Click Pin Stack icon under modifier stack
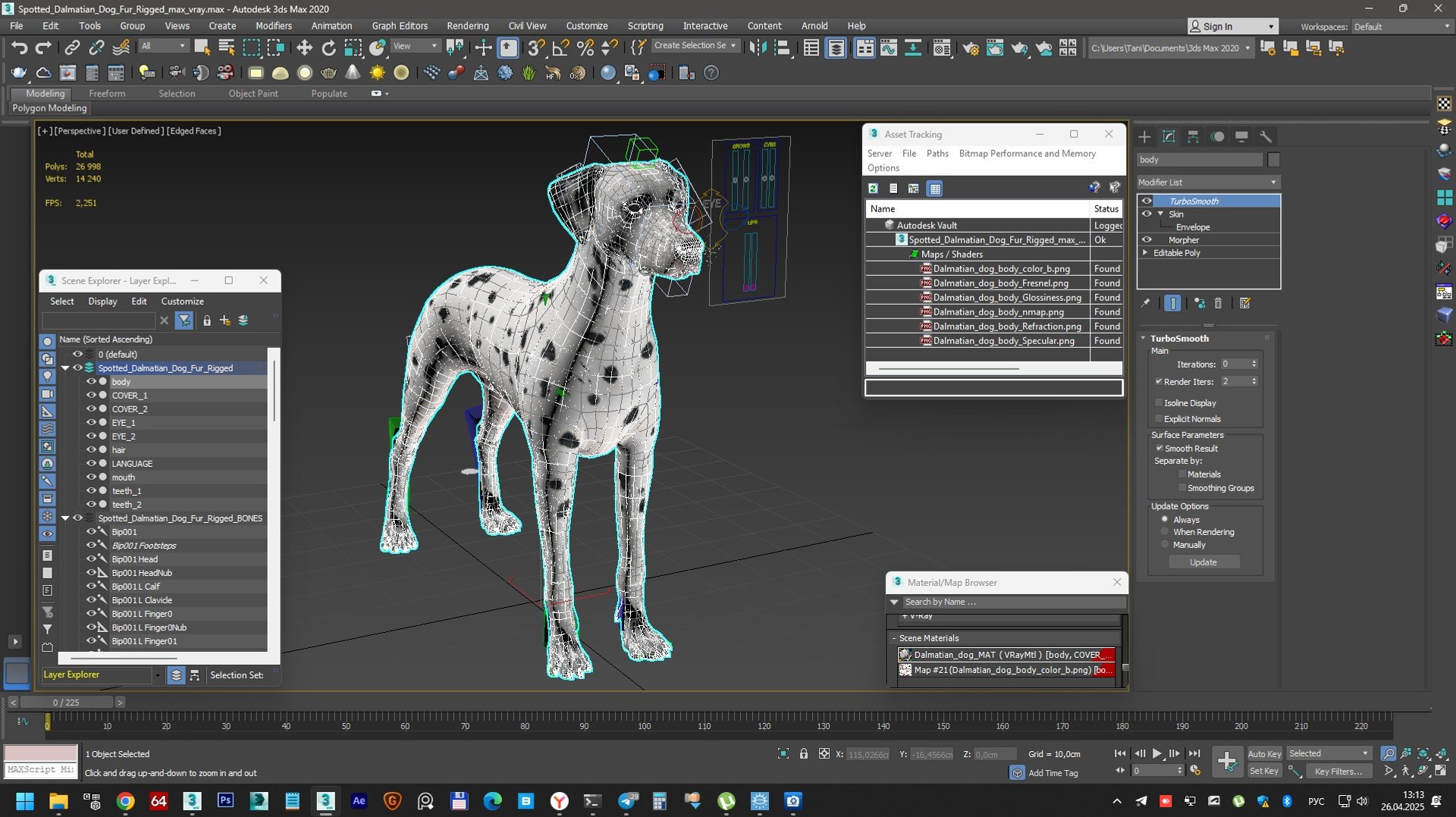The width and height of the screenshot is (1456, 817). coord(1145,303)
